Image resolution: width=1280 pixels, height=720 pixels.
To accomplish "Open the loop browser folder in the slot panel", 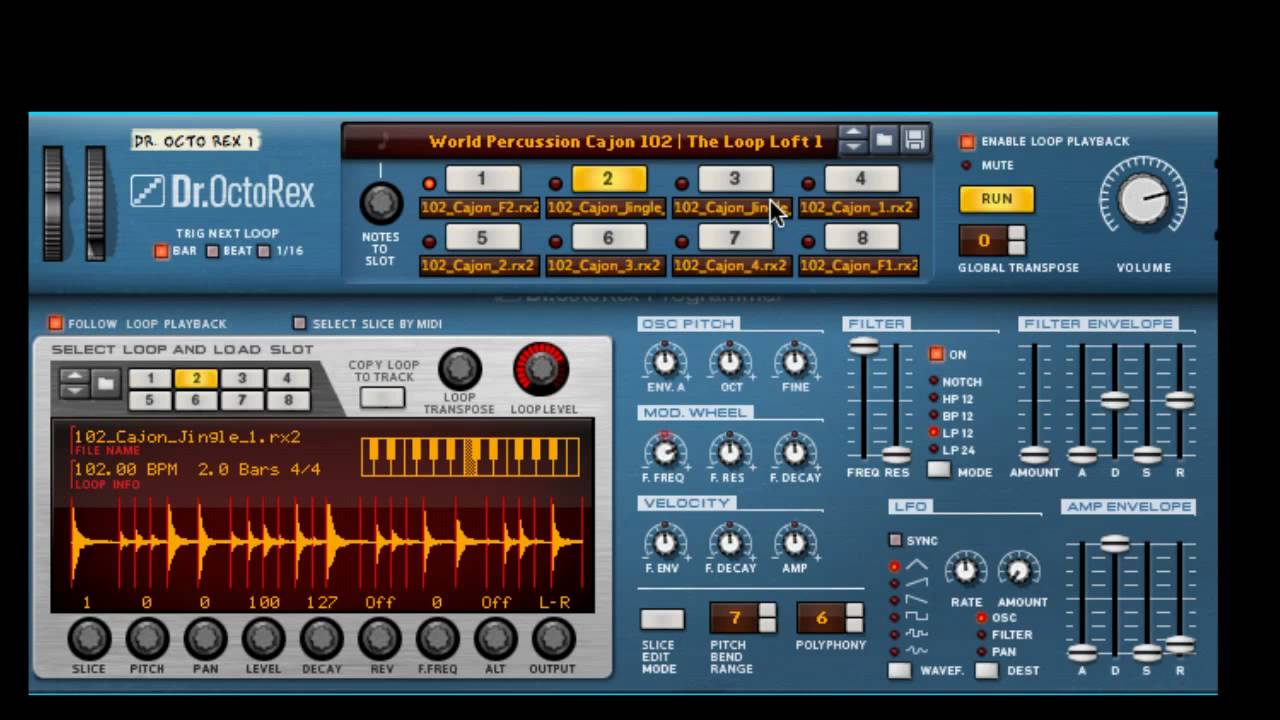I will click(105, 383).
